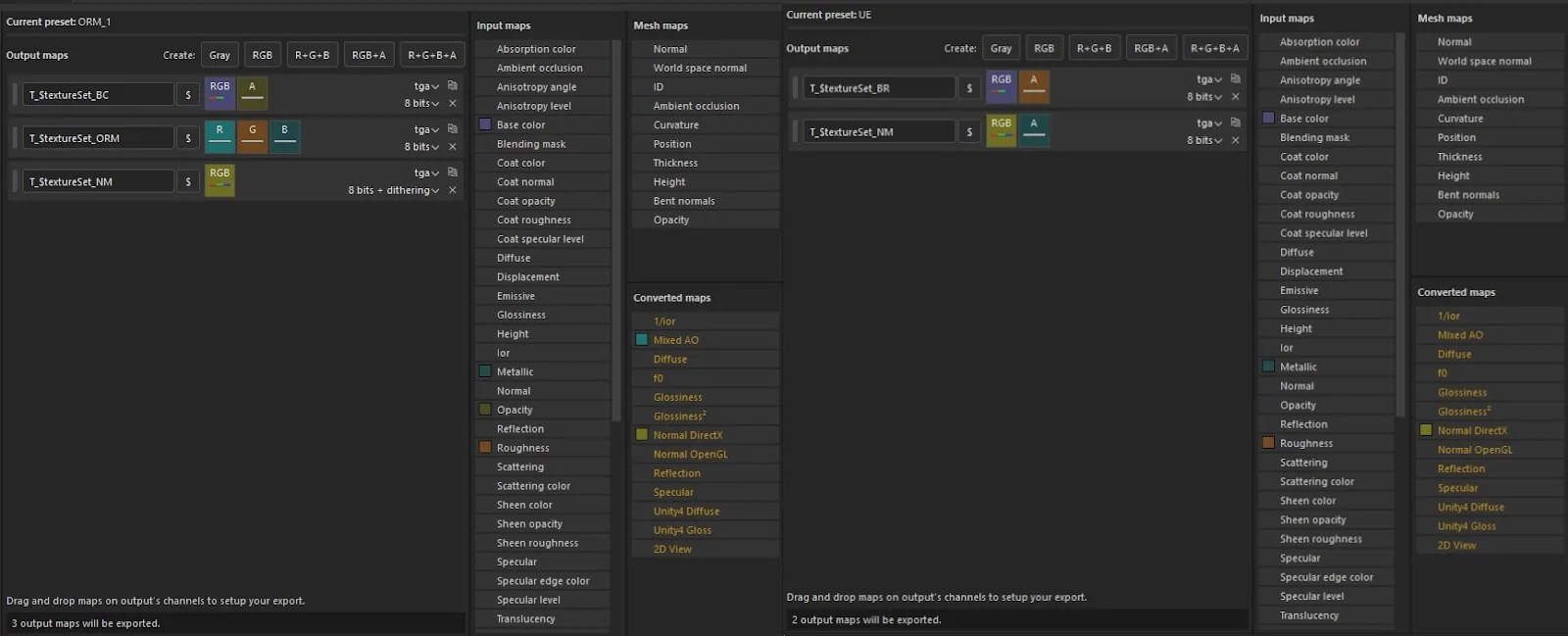The height and width of the screenshot is (636, 1568).
Task: Remove the T_$textureSet_ORM output map
Action: click(x=453, y=147)
